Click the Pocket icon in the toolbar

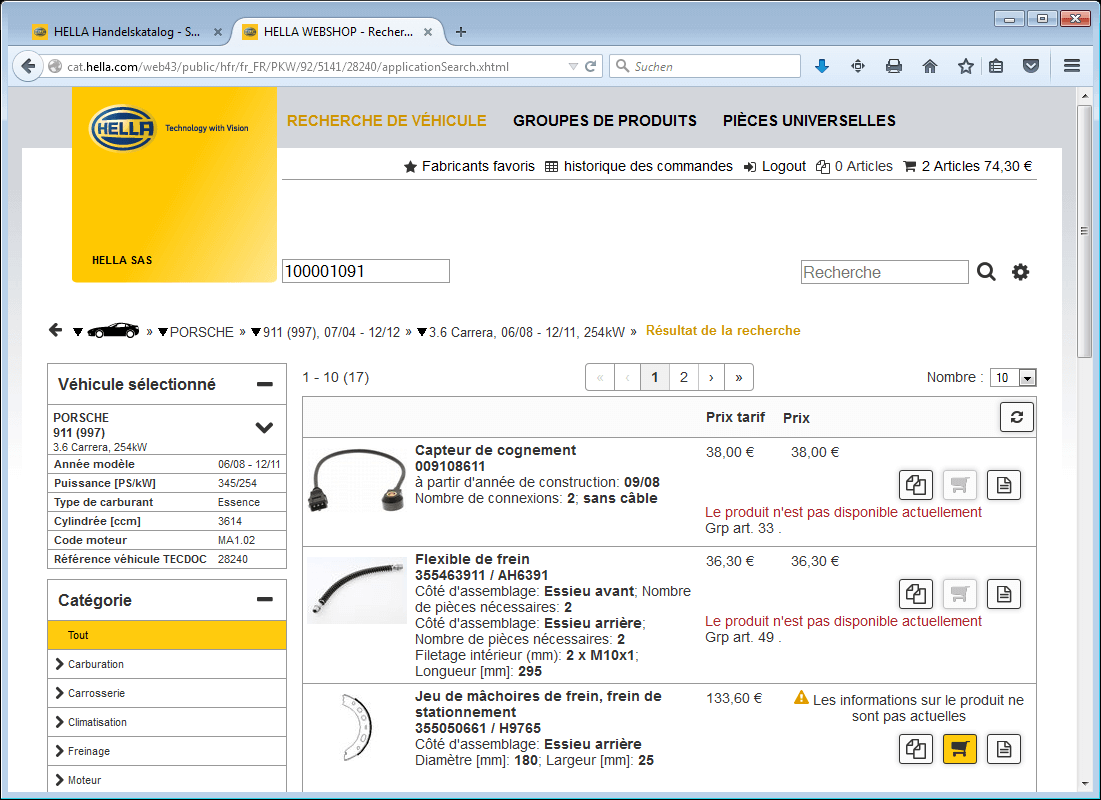click(x=1031, y=67)
